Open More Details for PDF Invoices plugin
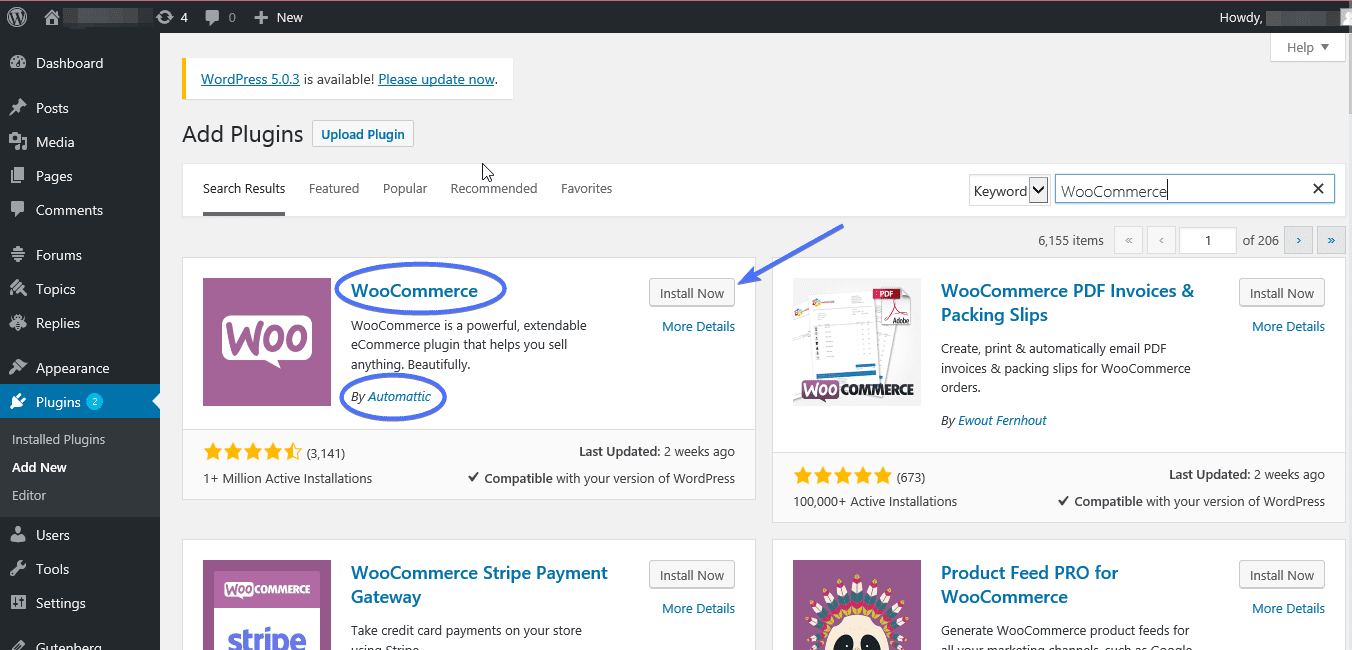1352x650 pixels. coord(1288,326)
